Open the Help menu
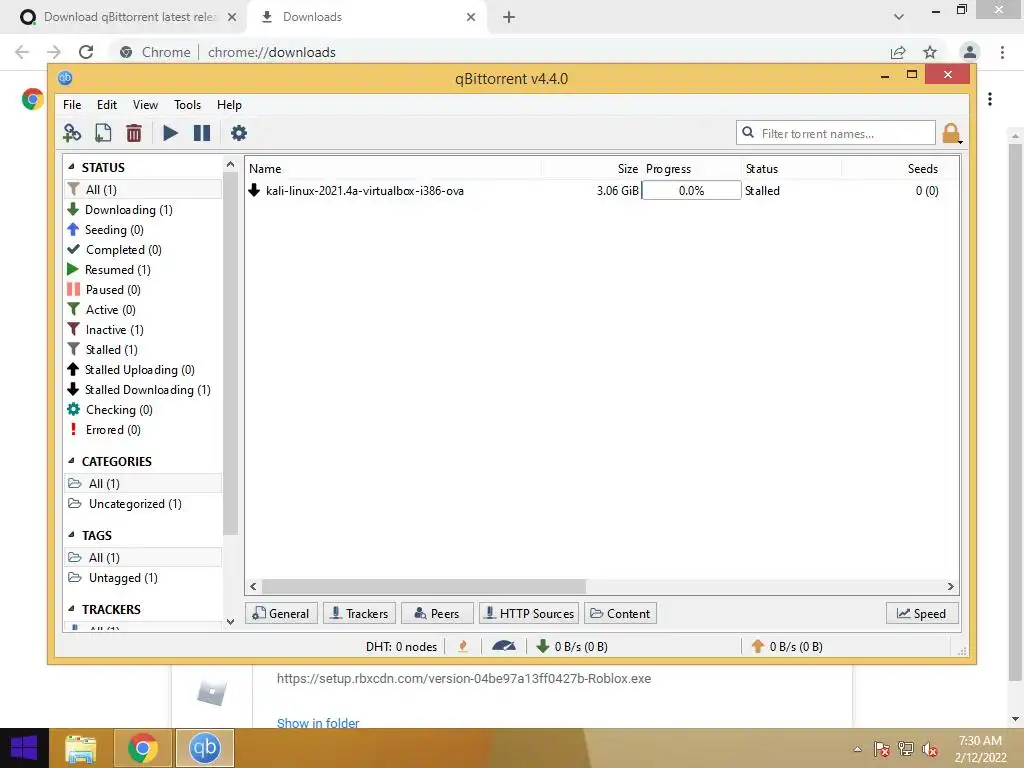This screenshot has height=768, width=1024. [229, 104]
